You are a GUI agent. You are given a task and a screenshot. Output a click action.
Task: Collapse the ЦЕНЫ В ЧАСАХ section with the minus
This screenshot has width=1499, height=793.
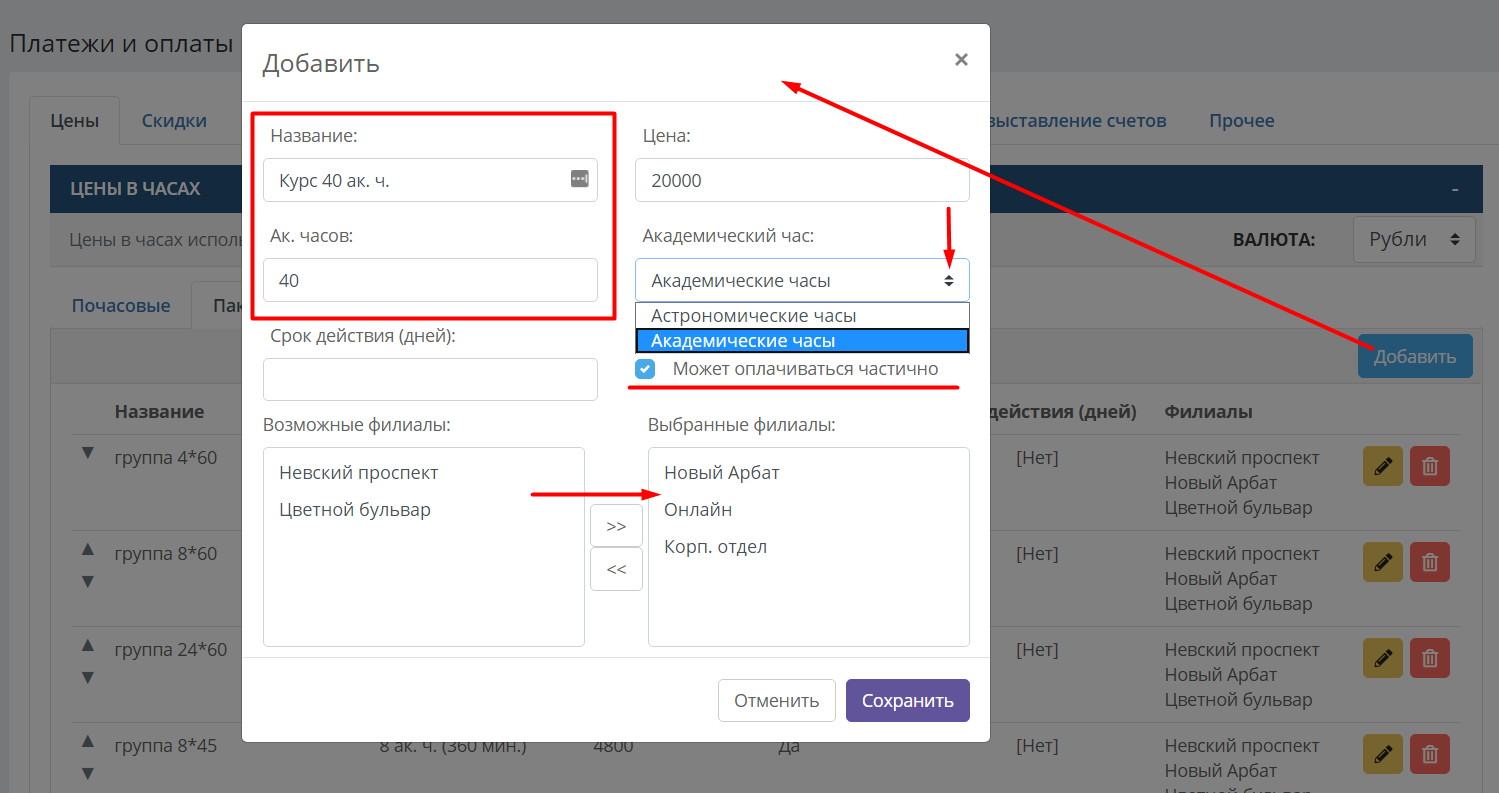tap(1455, 189)
